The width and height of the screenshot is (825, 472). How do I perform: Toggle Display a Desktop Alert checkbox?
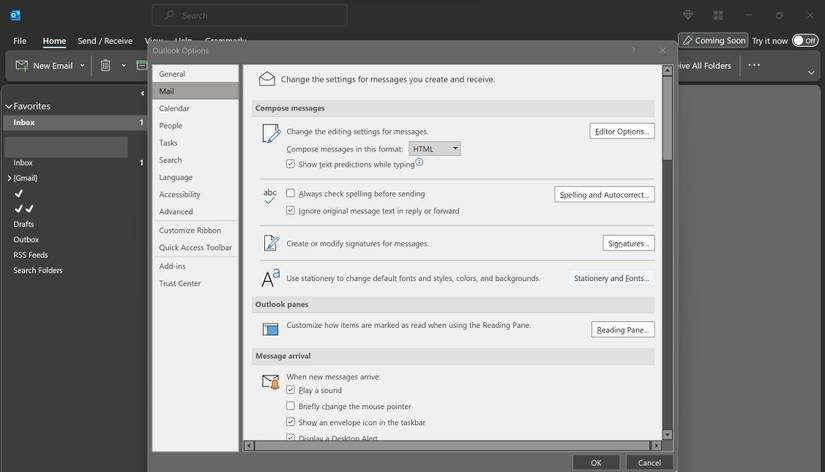pos(290,437)
